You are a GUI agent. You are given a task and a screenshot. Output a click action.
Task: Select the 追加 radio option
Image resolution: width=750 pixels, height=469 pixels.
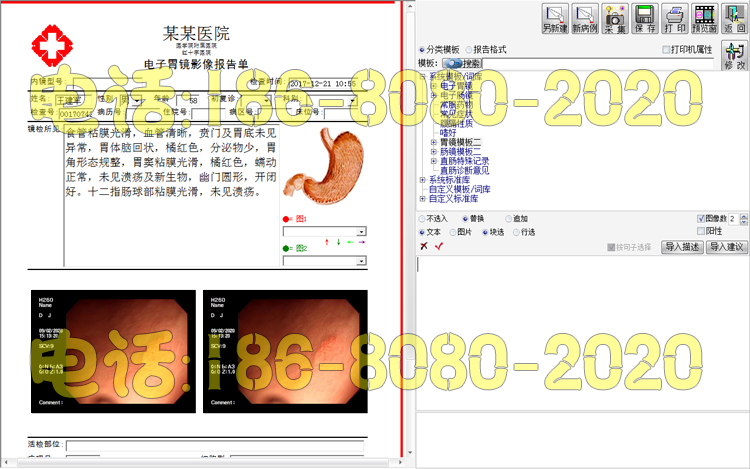coord(508,219)
